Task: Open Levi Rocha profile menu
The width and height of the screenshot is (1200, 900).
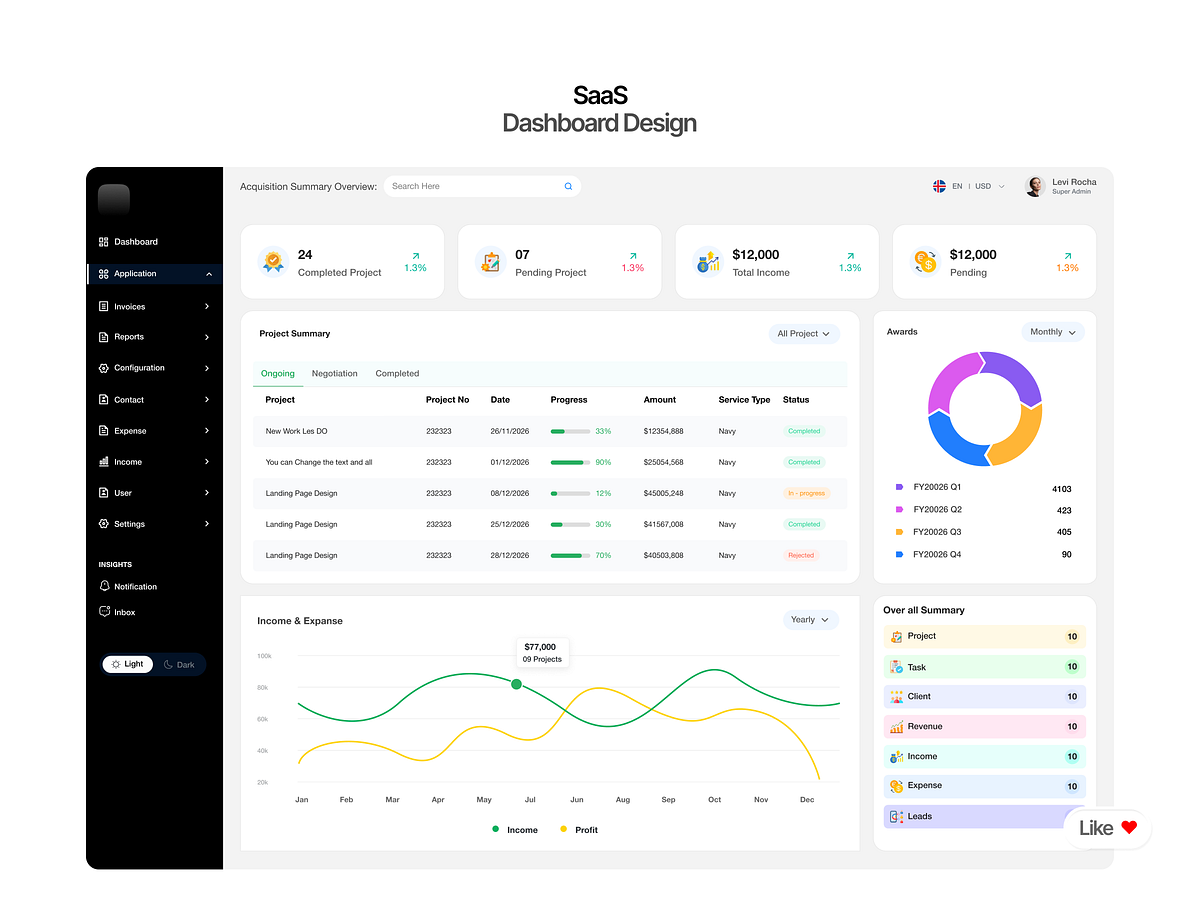Action: [x=1061, y=186]
